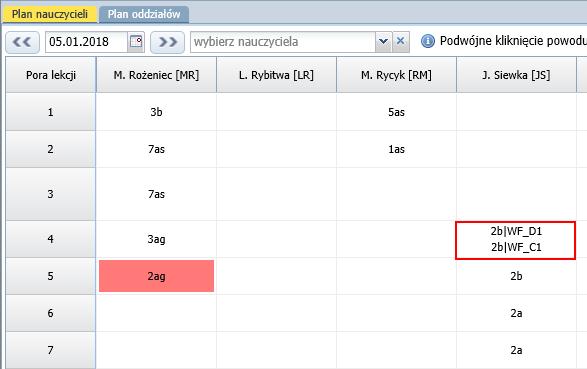Click the 3b lesson in row 1
The image size is (587, 369).
pos(156,112)
